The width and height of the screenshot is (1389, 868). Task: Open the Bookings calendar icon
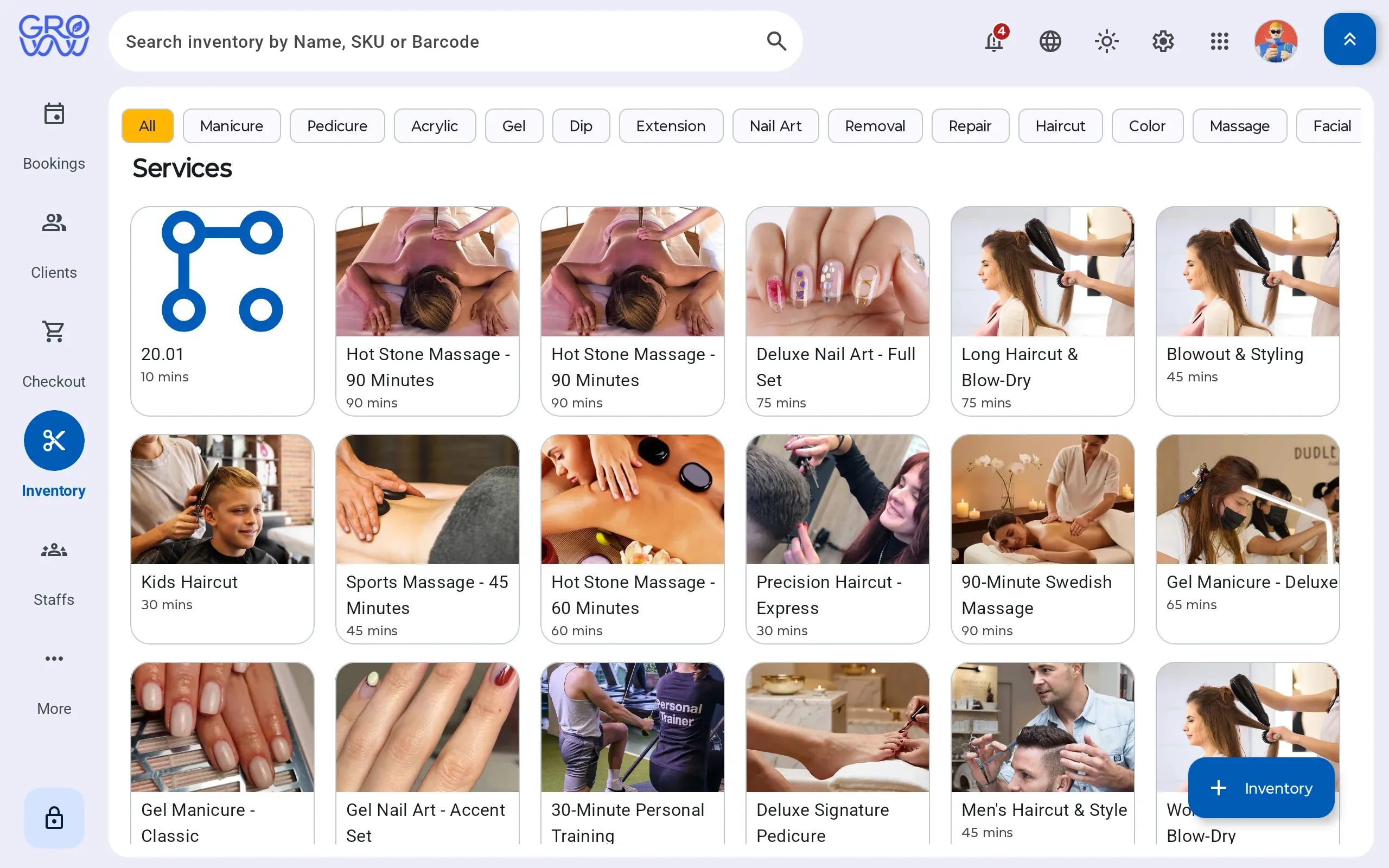pyautogui.click(x=54, y=114)
